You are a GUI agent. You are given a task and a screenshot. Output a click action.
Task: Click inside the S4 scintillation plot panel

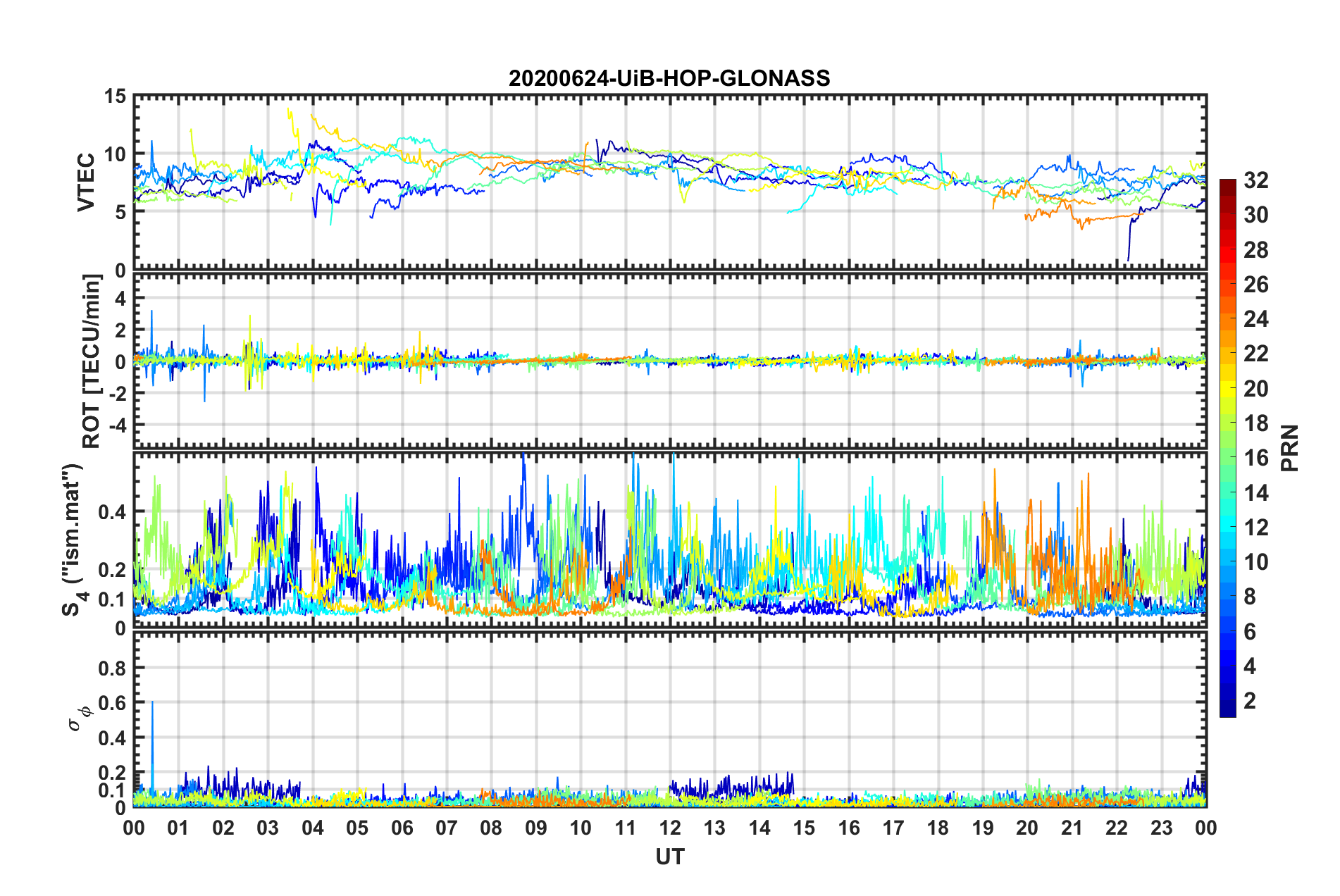(x=670, y=540)
